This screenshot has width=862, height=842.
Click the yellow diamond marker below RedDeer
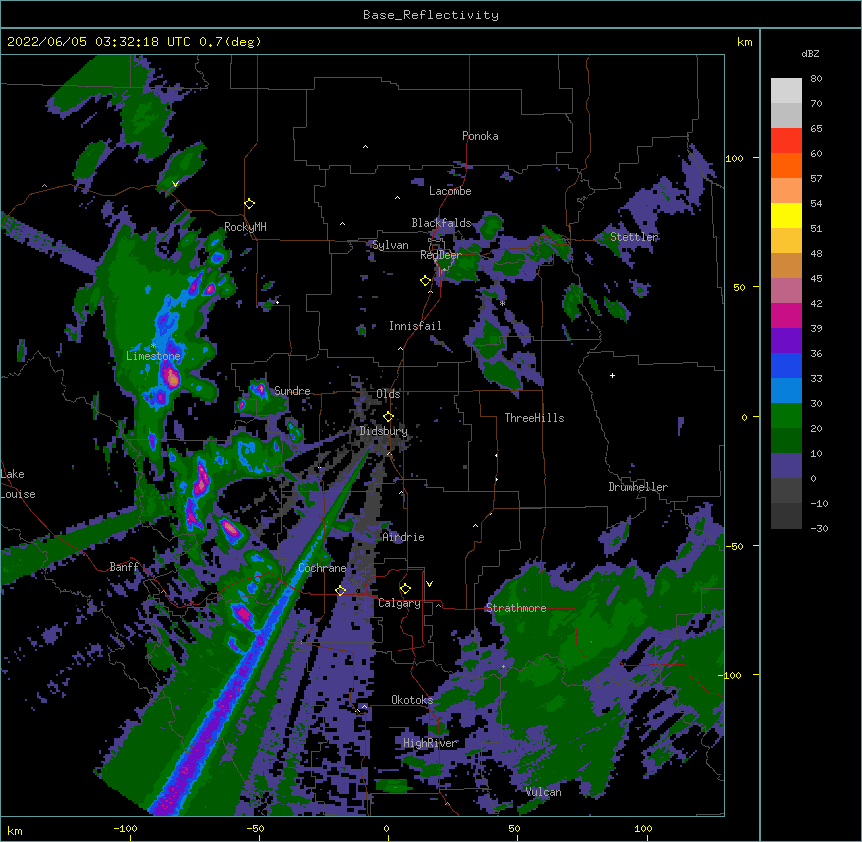[x=426, y=281]
